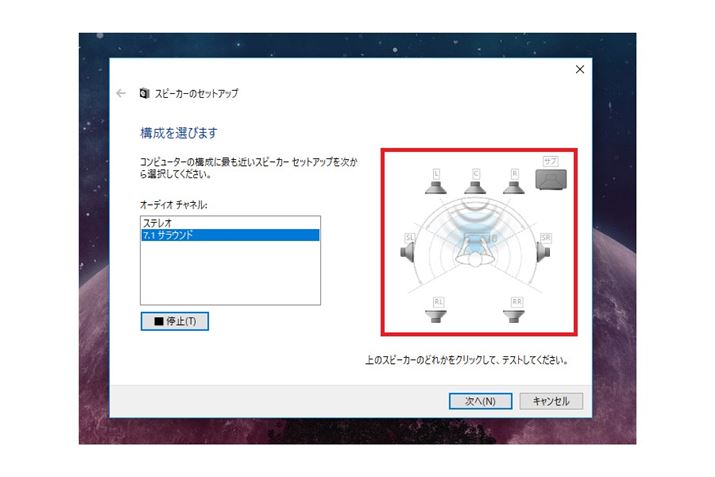Go back with the left arrow
This screenshot has width=715, height=477.
click(121, 93)
